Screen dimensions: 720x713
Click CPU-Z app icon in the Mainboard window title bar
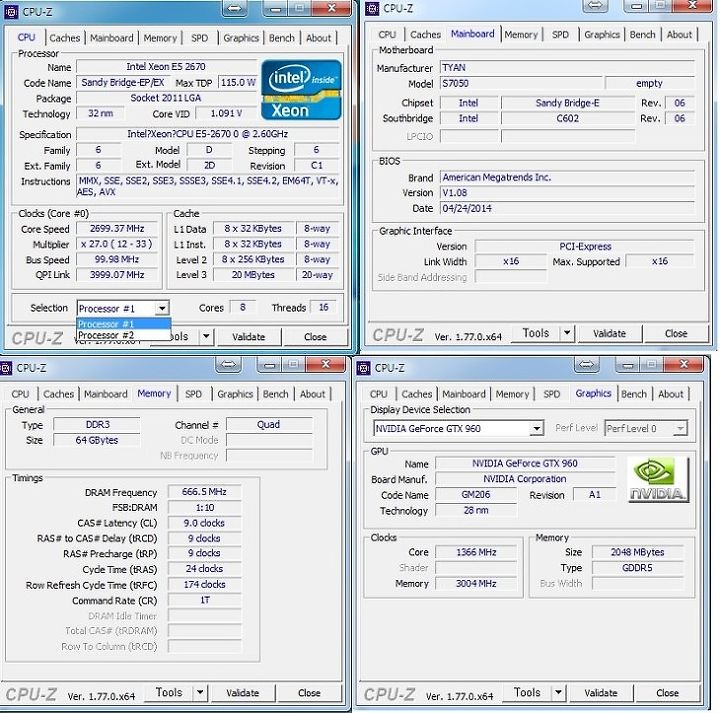pos(372,8)
